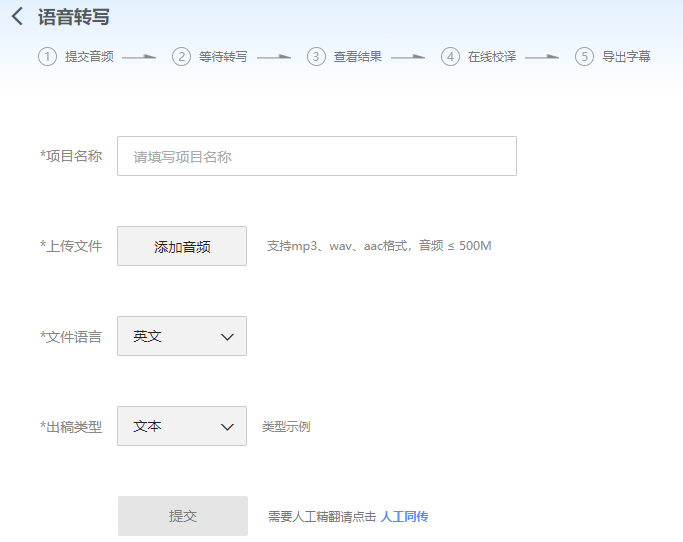Open the 出稿类型 output type dropdown
This screenshot has height=542, width=683.
(182, 426)
